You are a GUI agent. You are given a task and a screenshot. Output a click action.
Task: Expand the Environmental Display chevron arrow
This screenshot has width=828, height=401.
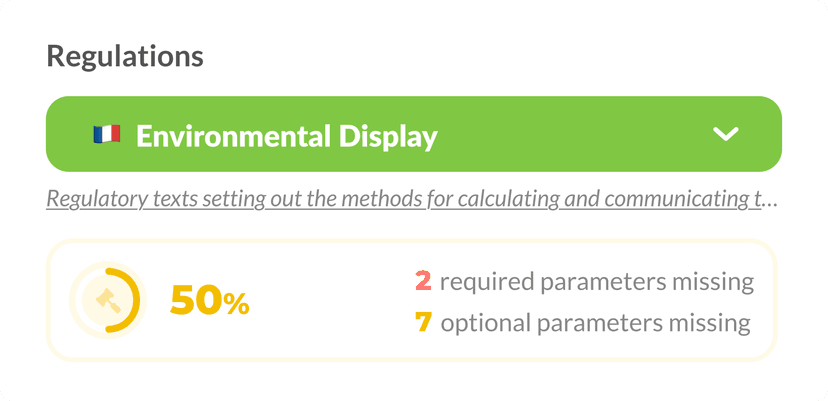[x=726, y=134]
